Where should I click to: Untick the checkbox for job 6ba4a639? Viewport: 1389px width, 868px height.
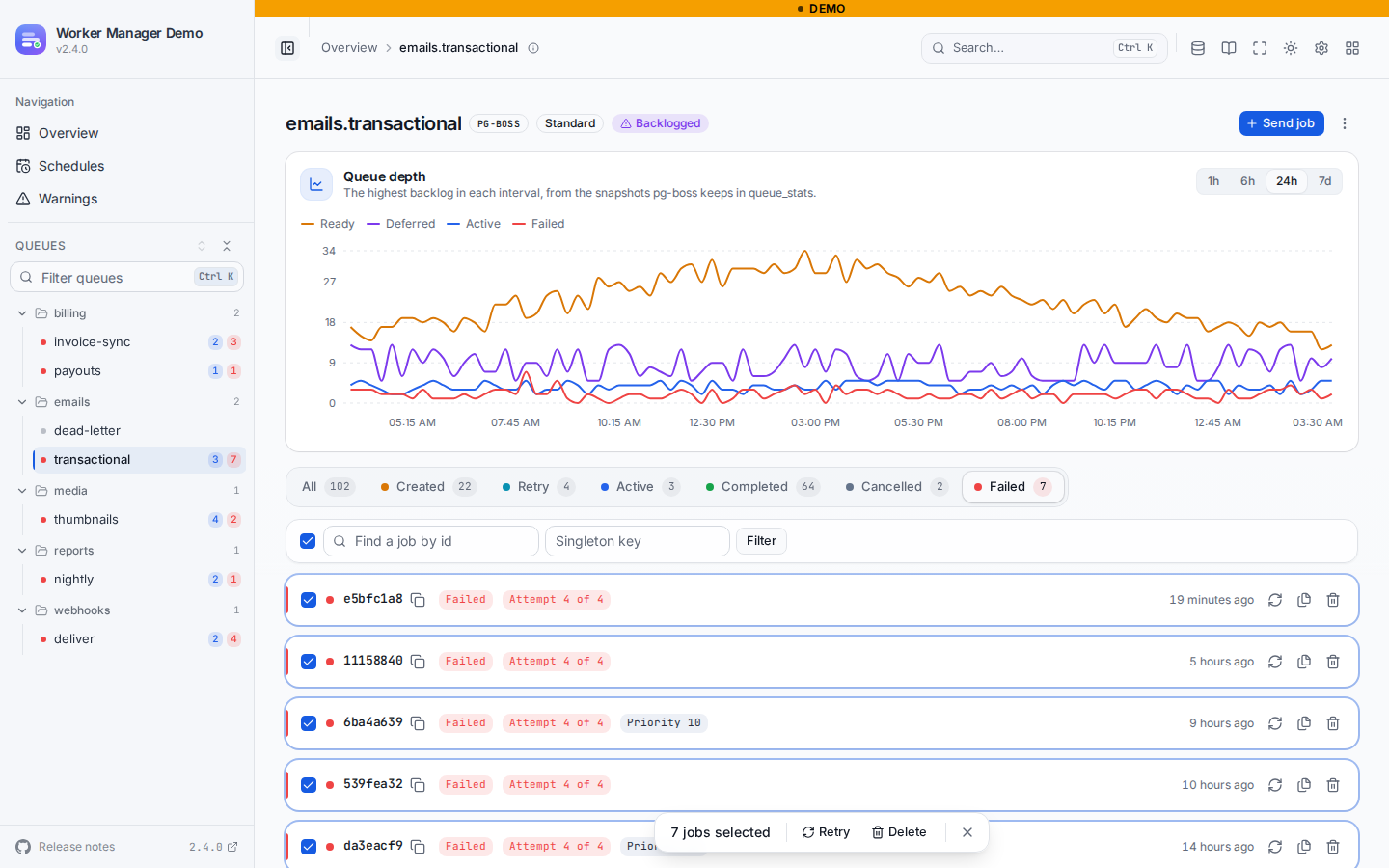pyautogui.click(x=309, y=723)
